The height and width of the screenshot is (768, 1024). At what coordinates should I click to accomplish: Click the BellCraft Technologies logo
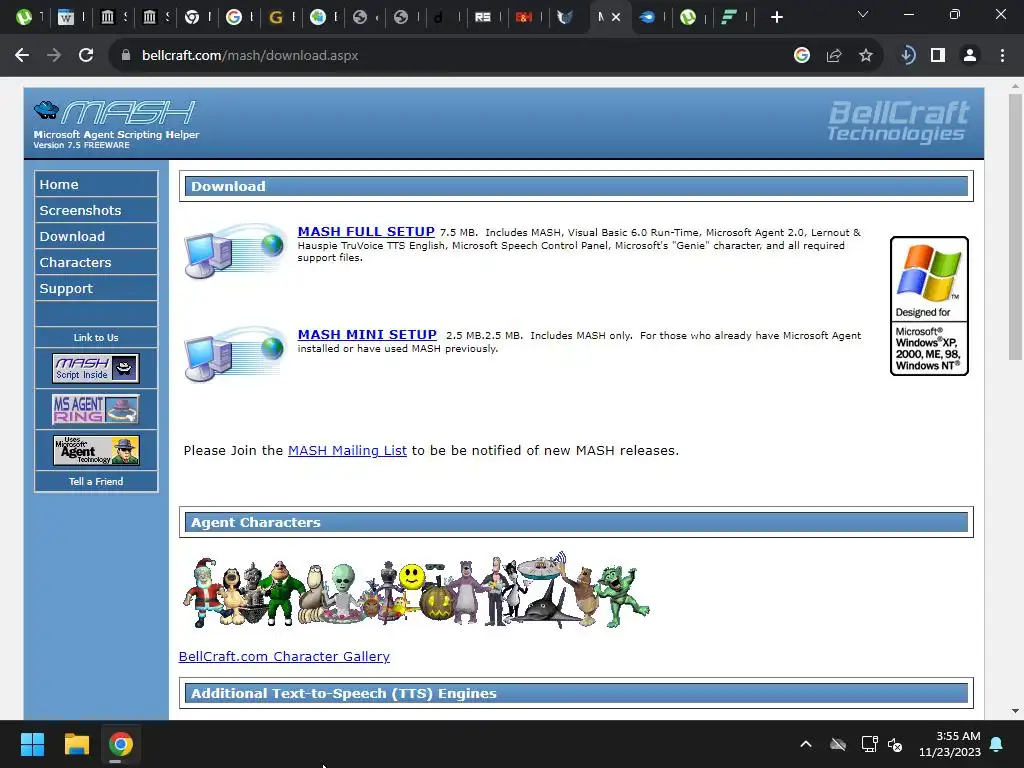899,121
